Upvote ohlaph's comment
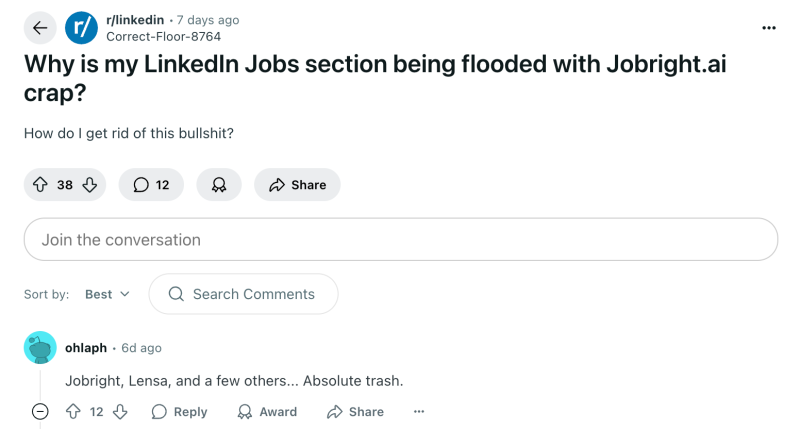 73,412
